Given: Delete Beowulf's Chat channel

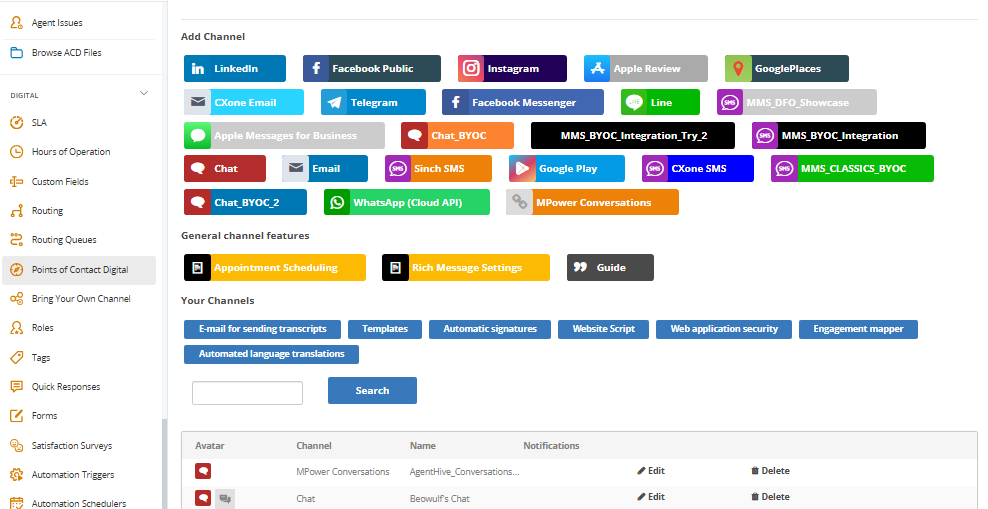Looking at the screenshot, I should 770,497.
